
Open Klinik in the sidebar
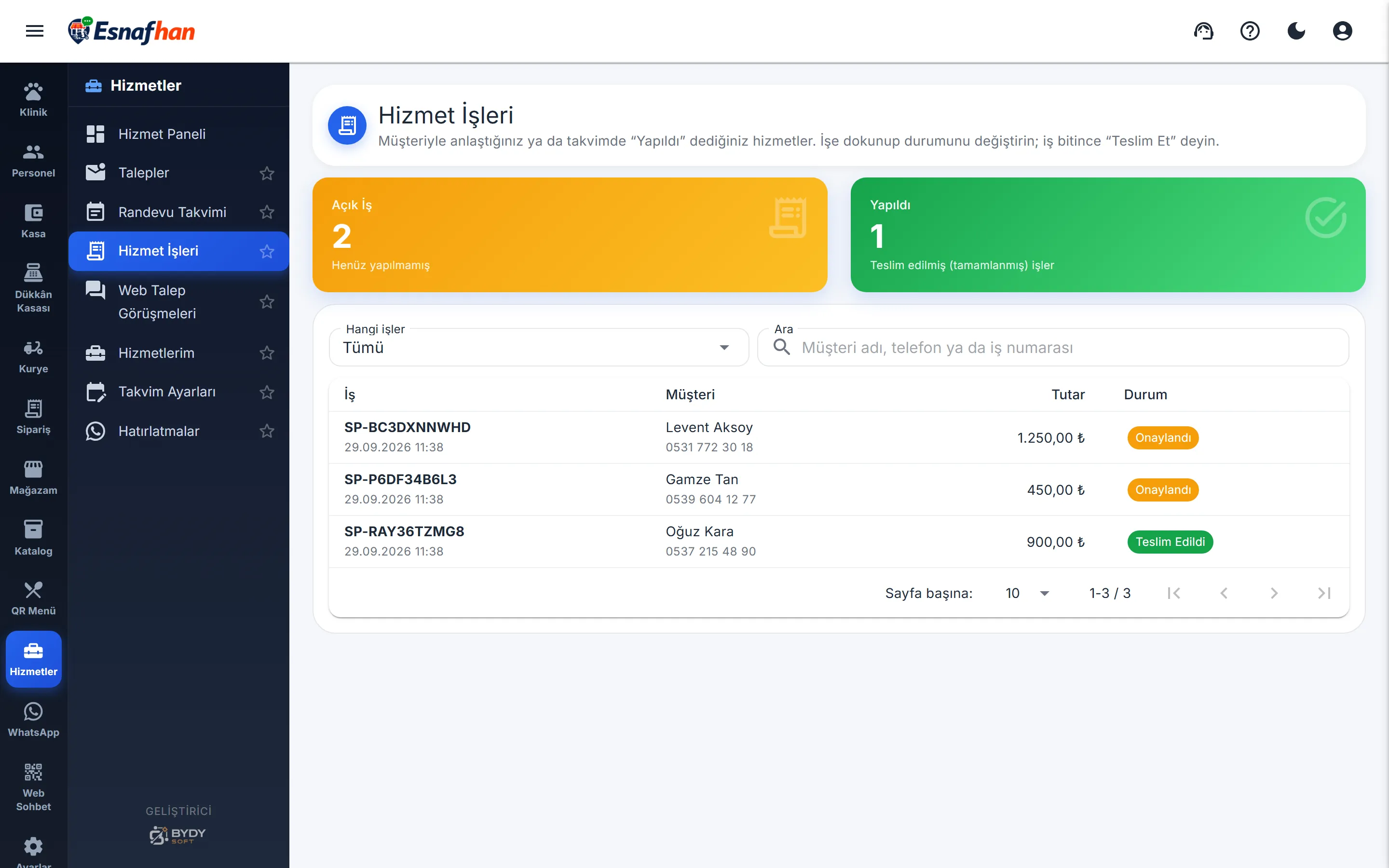pyautogui.click(x=33, y=100)
